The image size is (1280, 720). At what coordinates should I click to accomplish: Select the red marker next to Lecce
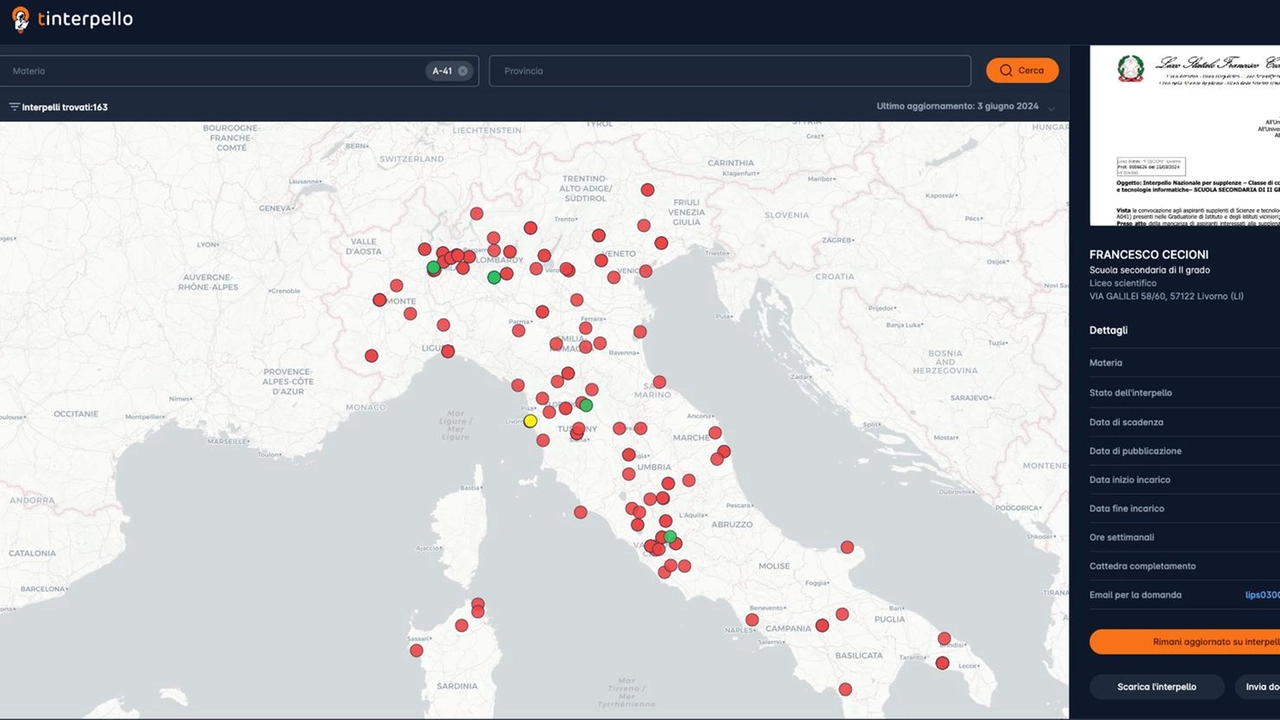[x=942, y=663]
